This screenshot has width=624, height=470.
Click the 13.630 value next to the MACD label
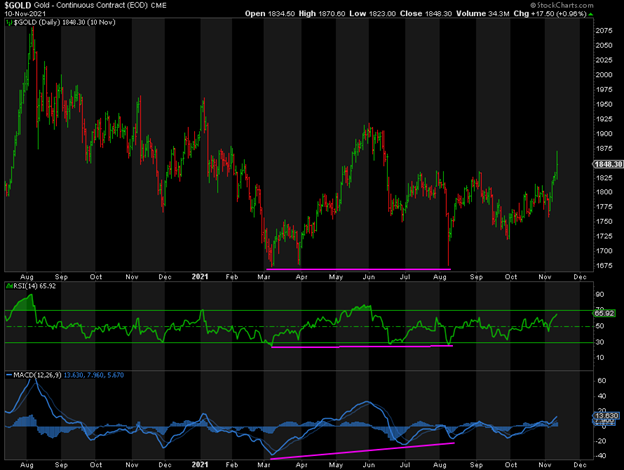point(73,375)
